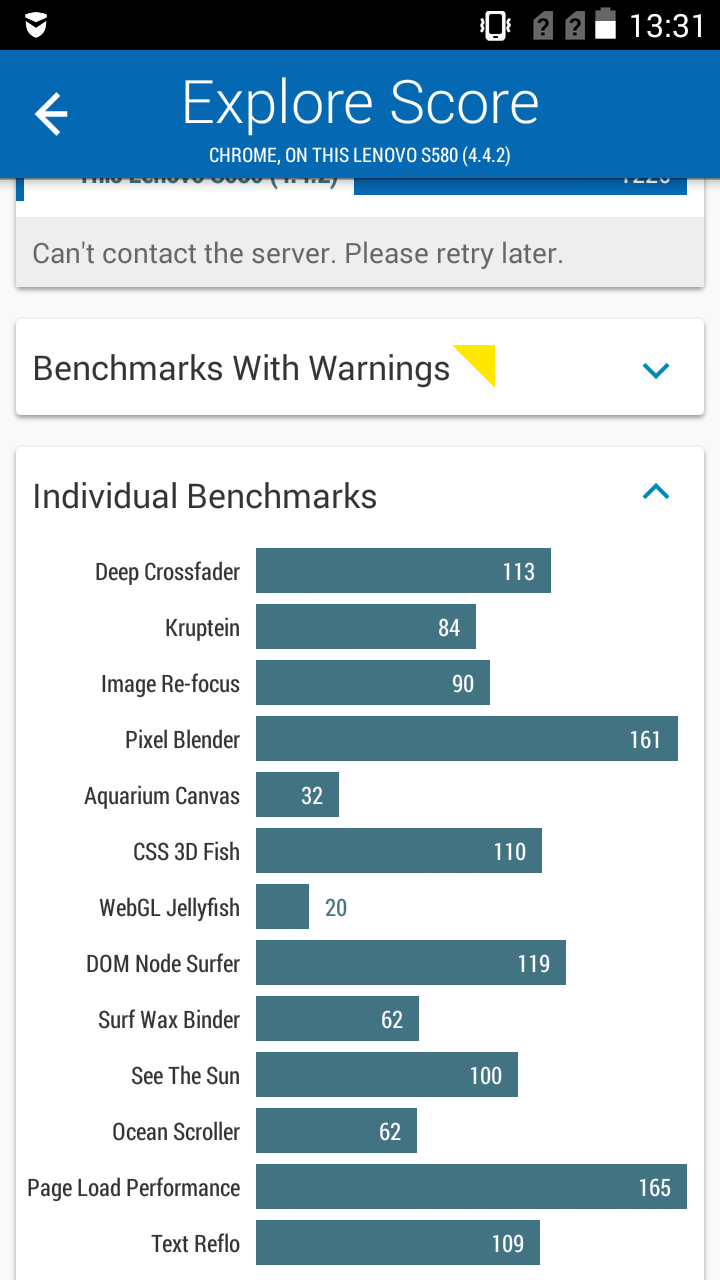The width and height of the screenshot is (720, 1280).
Task: Select the See The Sun score bar
Action: point(387,1075)
